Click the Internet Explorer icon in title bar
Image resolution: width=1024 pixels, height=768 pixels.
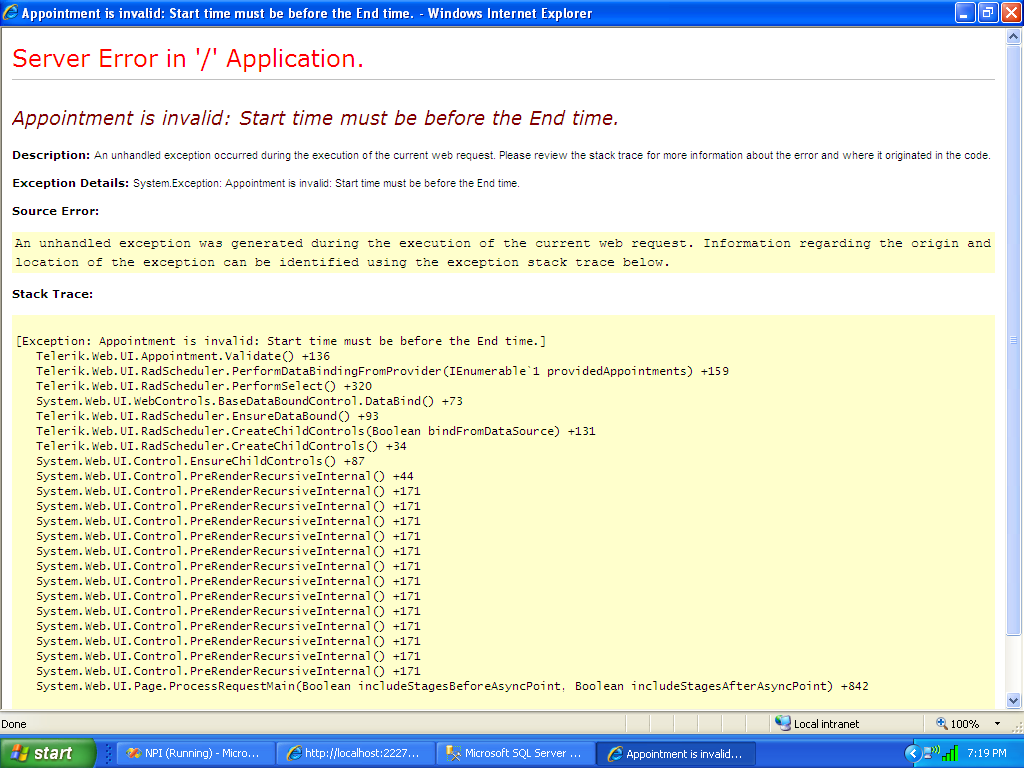10,12
